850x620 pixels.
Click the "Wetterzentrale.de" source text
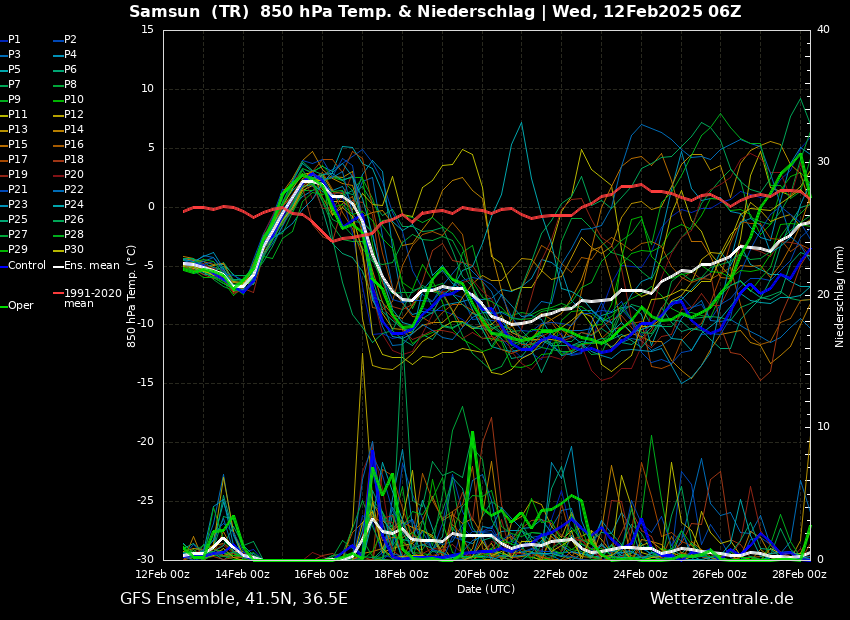722,599
